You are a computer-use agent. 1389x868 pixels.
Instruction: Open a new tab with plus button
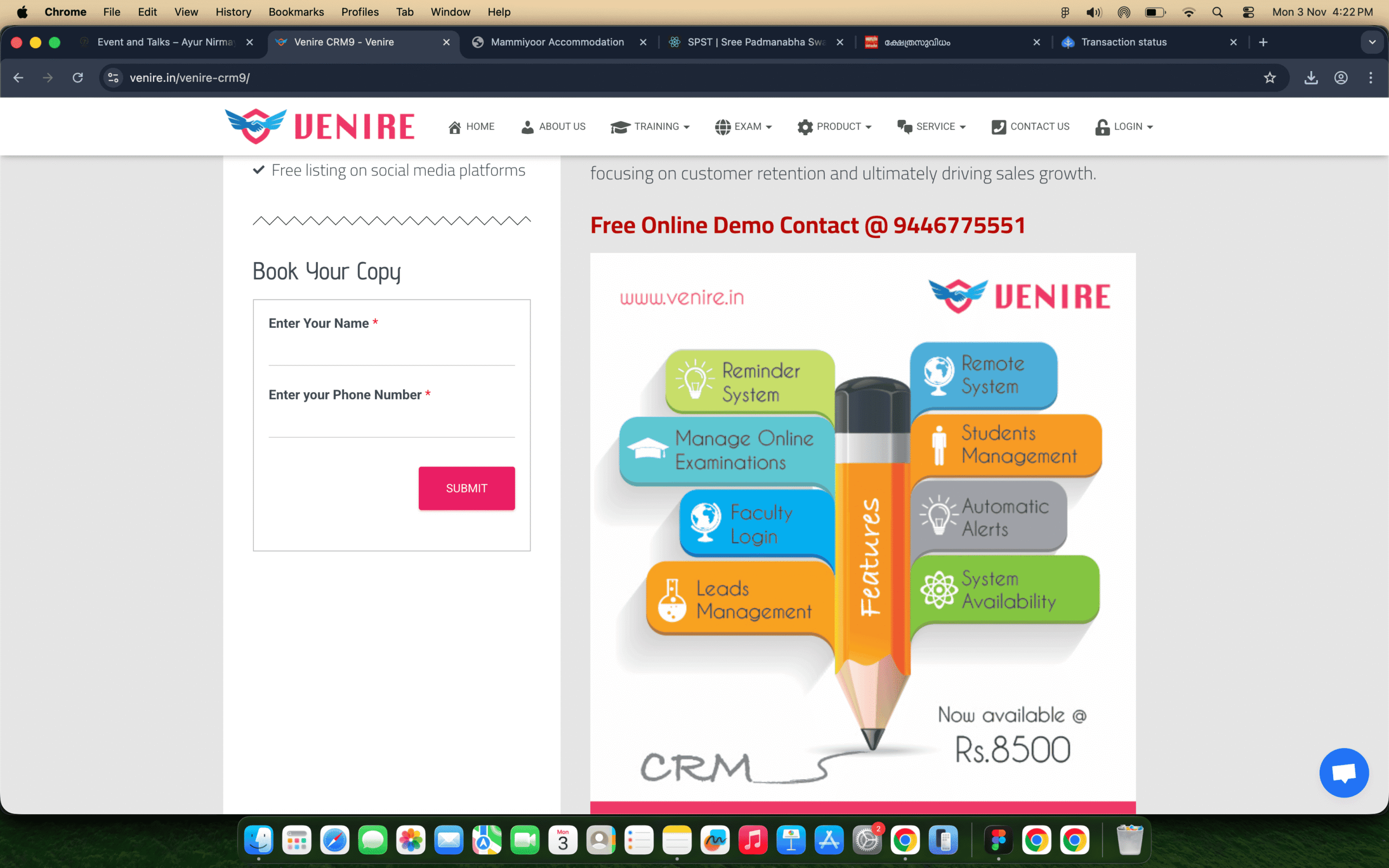point(1263,42)
